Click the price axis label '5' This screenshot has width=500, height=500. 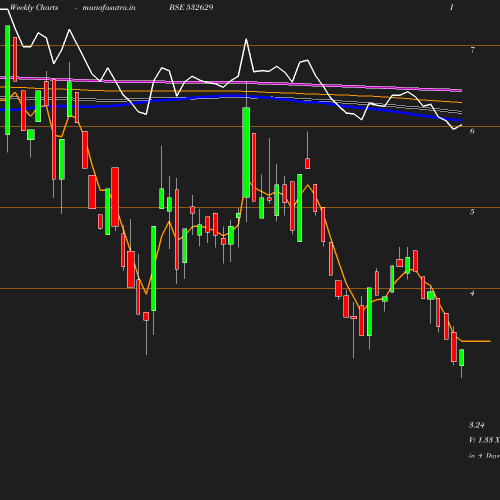tap(472, 212)
